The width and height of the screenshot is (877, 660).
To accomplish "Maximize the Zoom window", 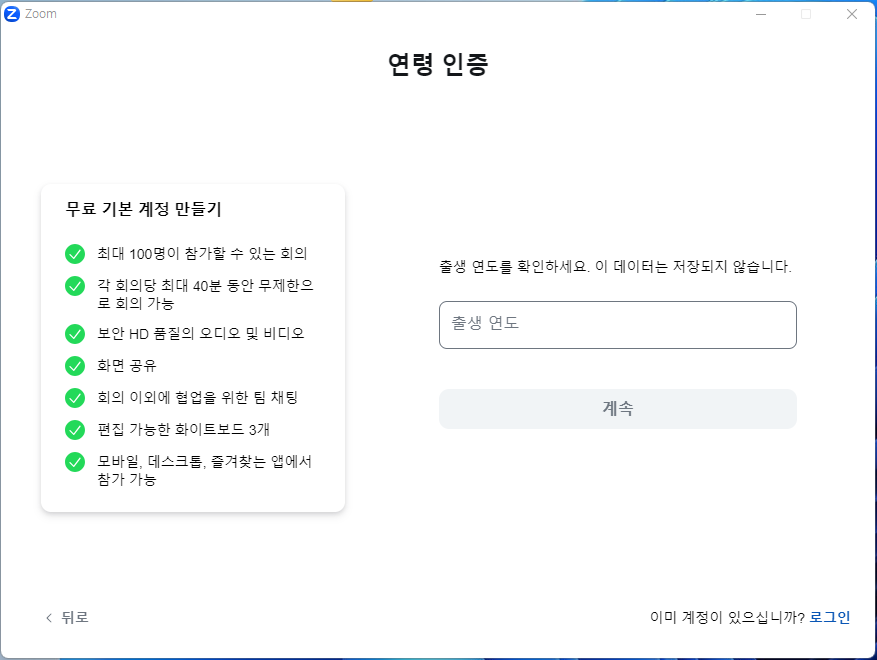I will (808, 13).
